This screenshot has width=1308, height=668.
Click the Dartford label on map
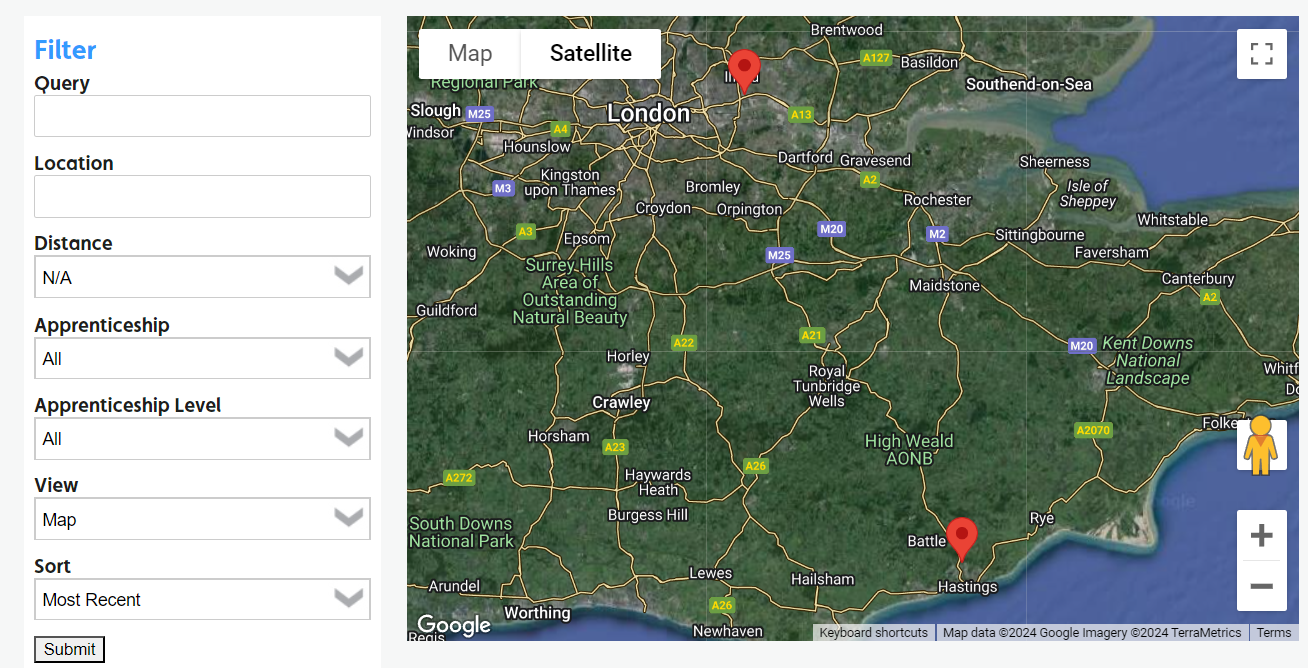[x=805, y=158]
